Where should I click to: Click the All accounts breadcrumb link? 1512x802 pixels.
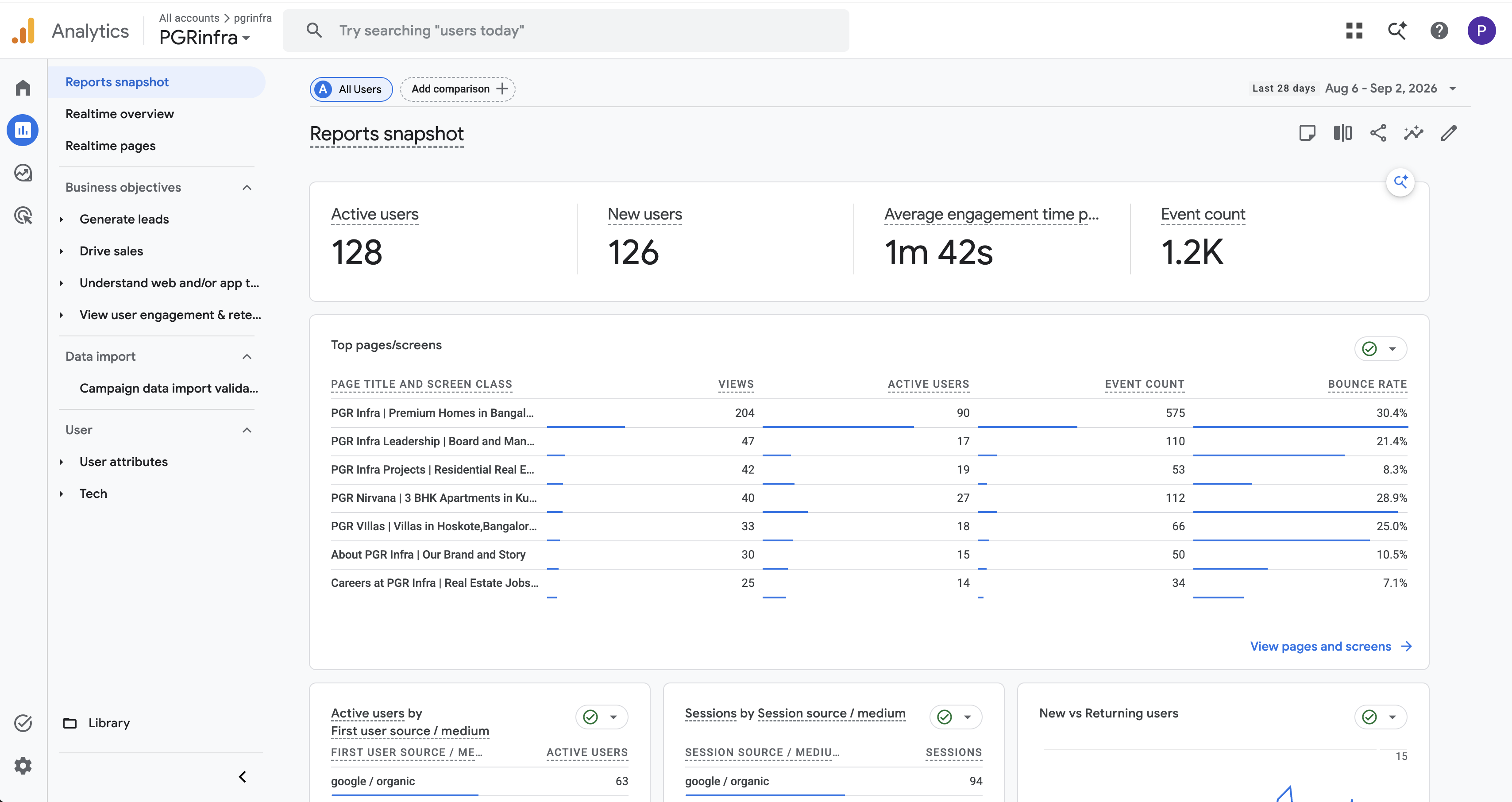point(189,18)
